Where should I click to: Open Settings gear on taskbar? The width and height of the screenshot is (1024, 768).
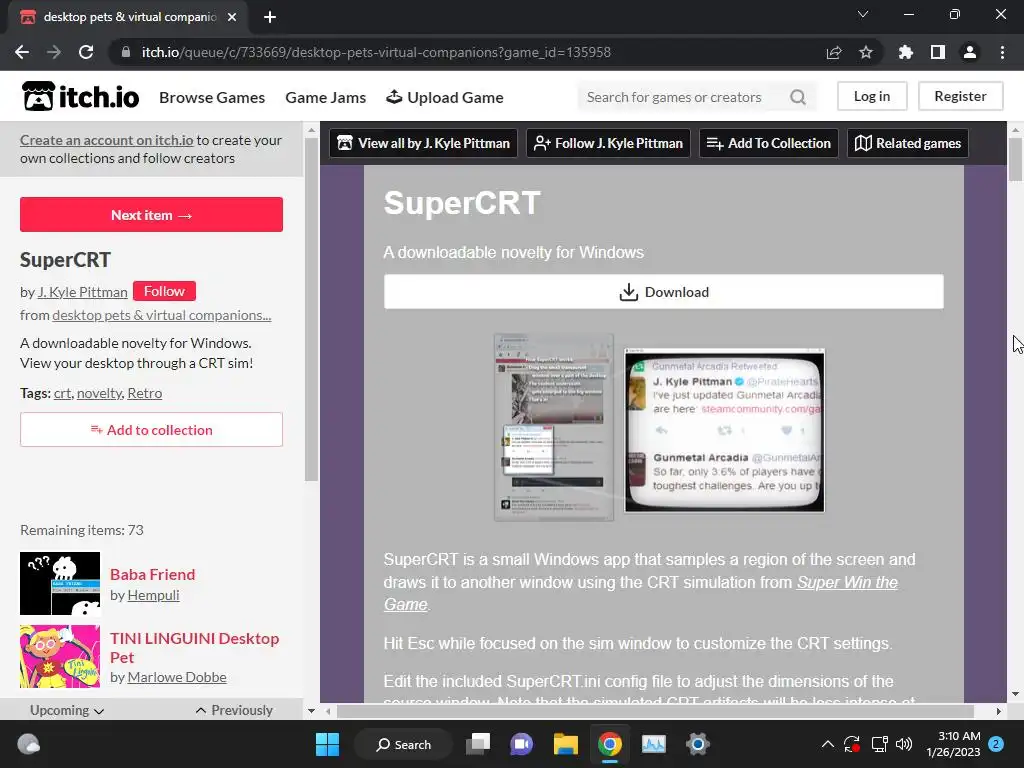tap(697, 744)
